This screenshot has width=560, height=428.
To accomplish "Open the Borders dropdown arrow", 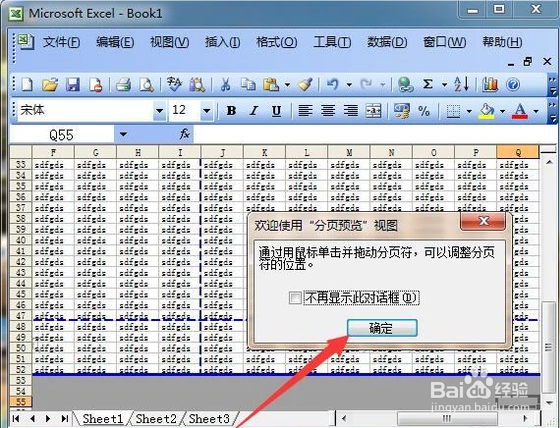I will pos(469,111).
